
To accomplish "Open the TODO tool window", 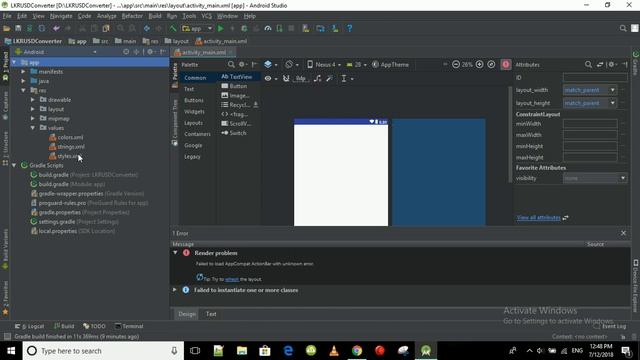I will (94, 326).
